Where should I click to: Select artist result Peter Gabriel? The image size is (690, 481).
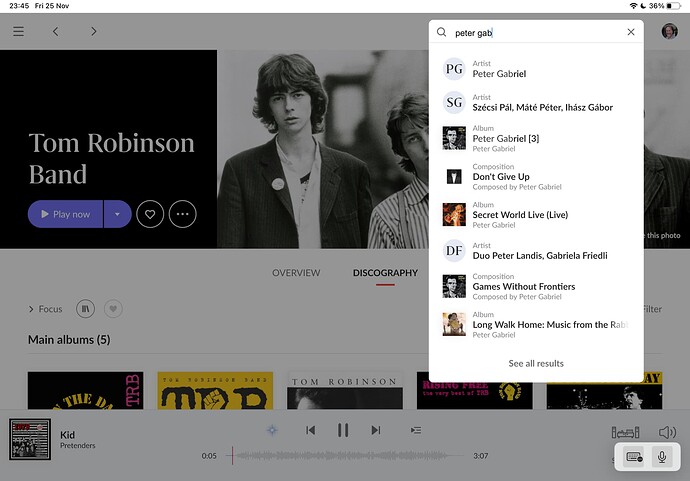click(x=536, y=69)
